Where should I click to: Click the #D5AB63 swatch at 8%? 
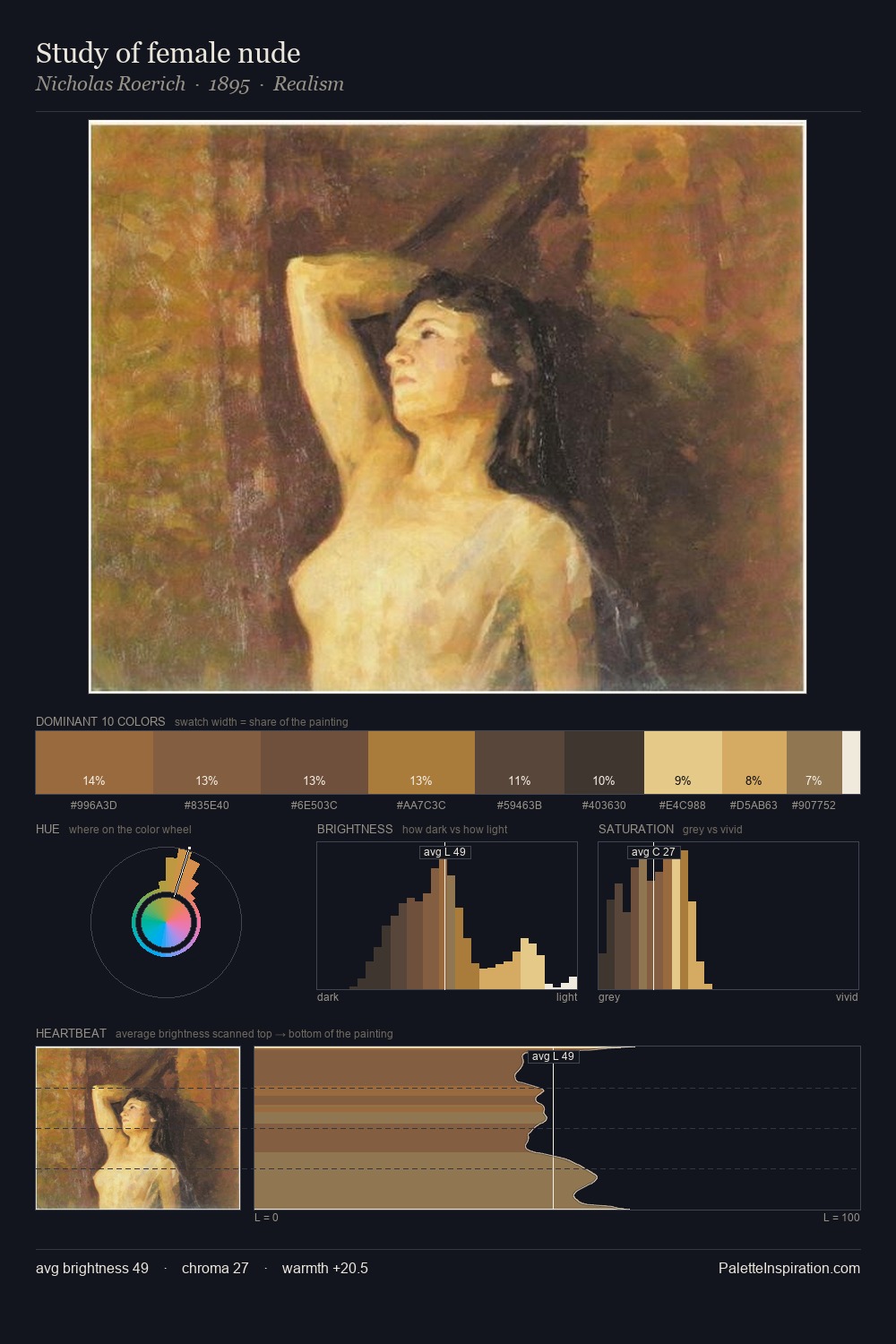tap(754, 762)
